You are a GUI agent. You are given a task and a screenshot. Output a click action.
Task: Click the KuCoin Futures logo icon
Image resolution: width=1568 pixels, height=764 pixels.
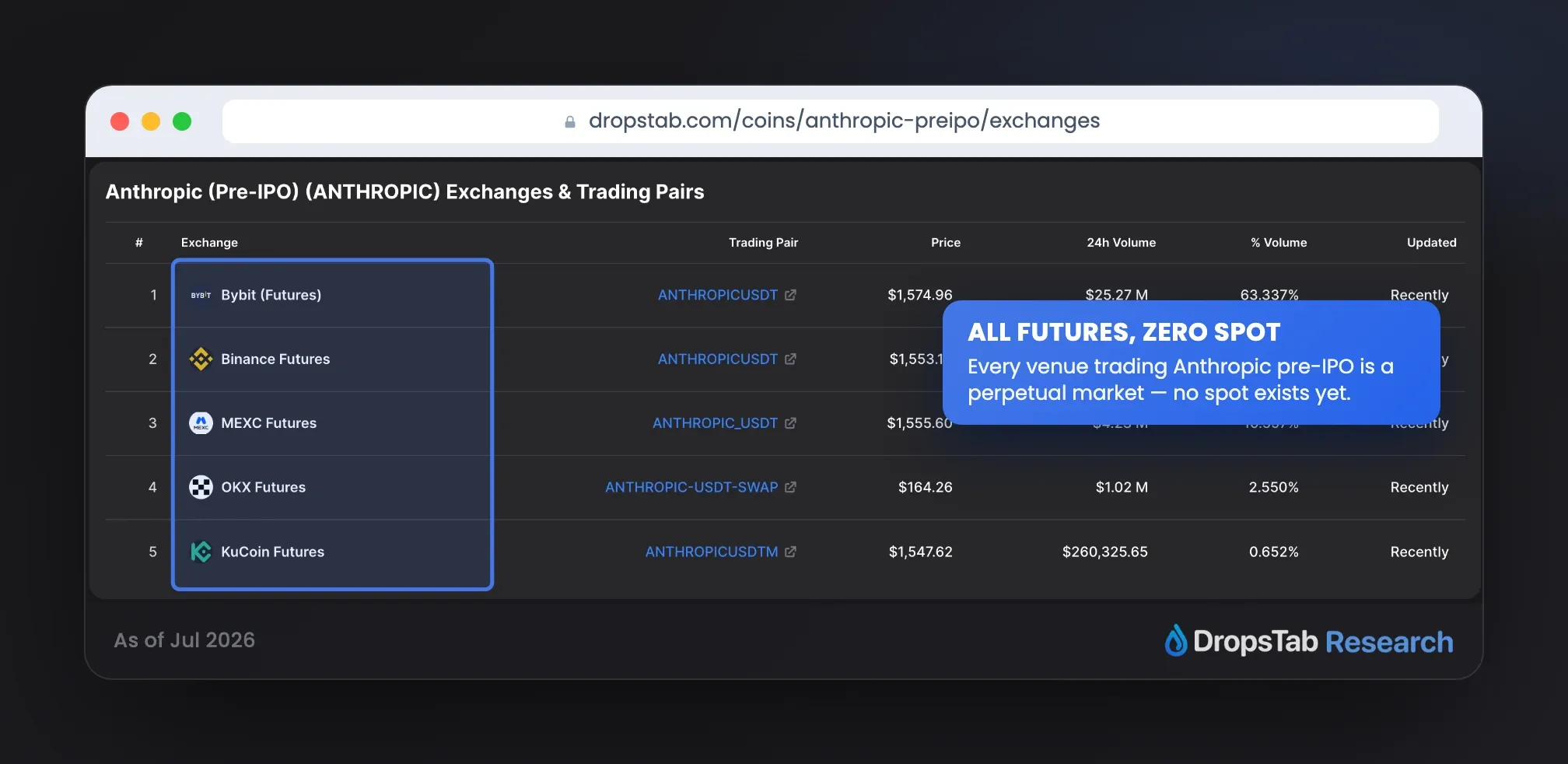click(201, 552)
